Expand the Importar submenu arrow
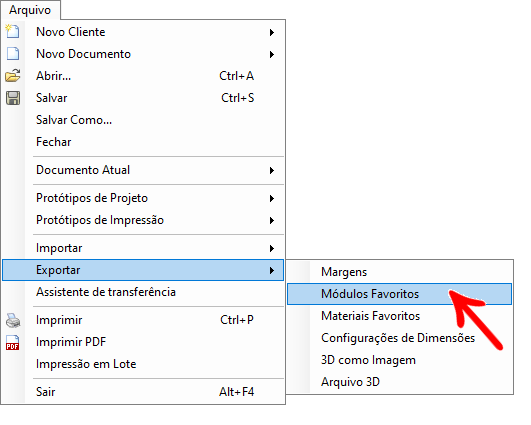 [x=272, y=249]
